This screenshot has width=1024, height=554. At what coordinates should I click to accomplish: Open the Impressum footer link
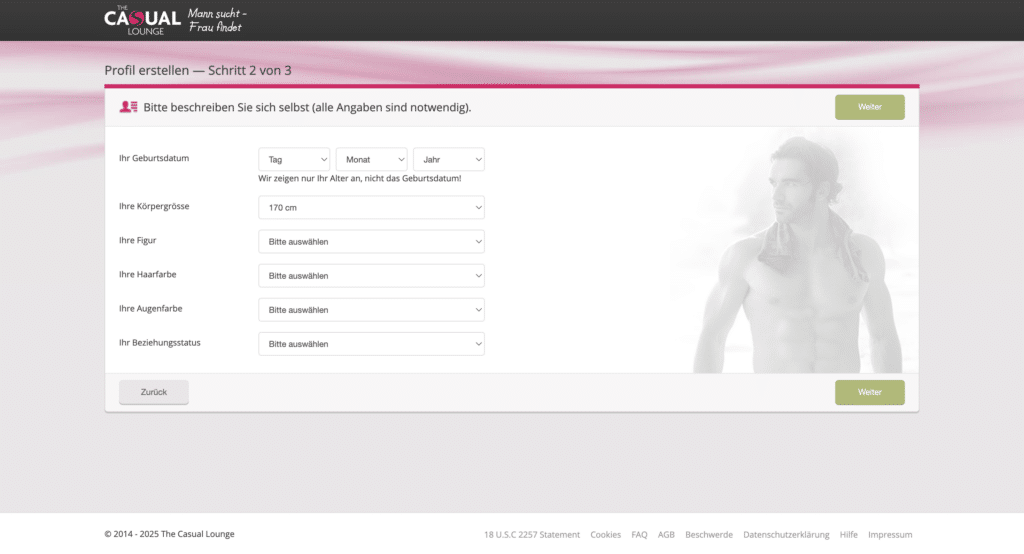point(890,534)
